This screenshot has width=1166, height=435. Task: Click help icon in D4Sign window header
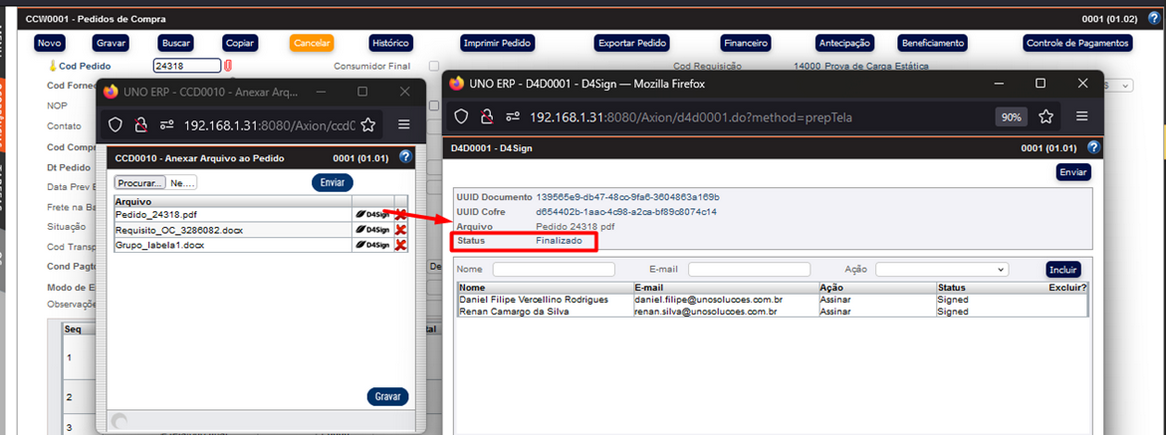(1093, 148)
